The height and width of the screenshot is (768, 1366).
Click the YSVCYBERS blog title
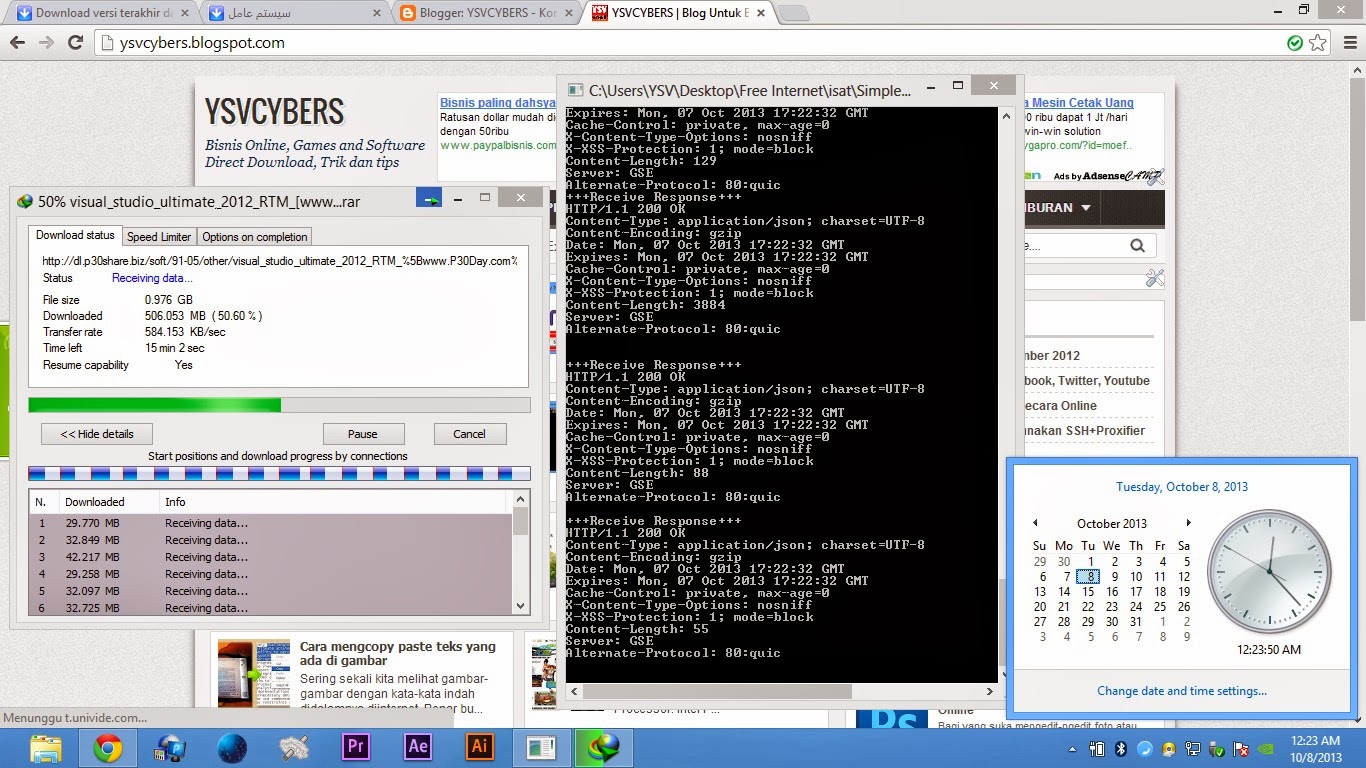[274, 112]
